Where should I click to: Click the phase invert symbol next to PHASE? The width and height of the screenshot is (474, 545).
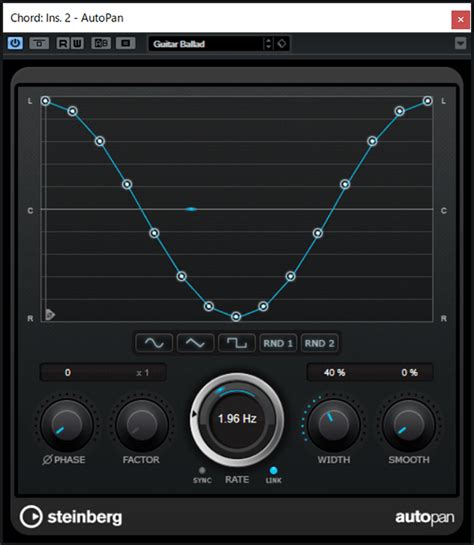pyautogui.click(x=47, y=460)
